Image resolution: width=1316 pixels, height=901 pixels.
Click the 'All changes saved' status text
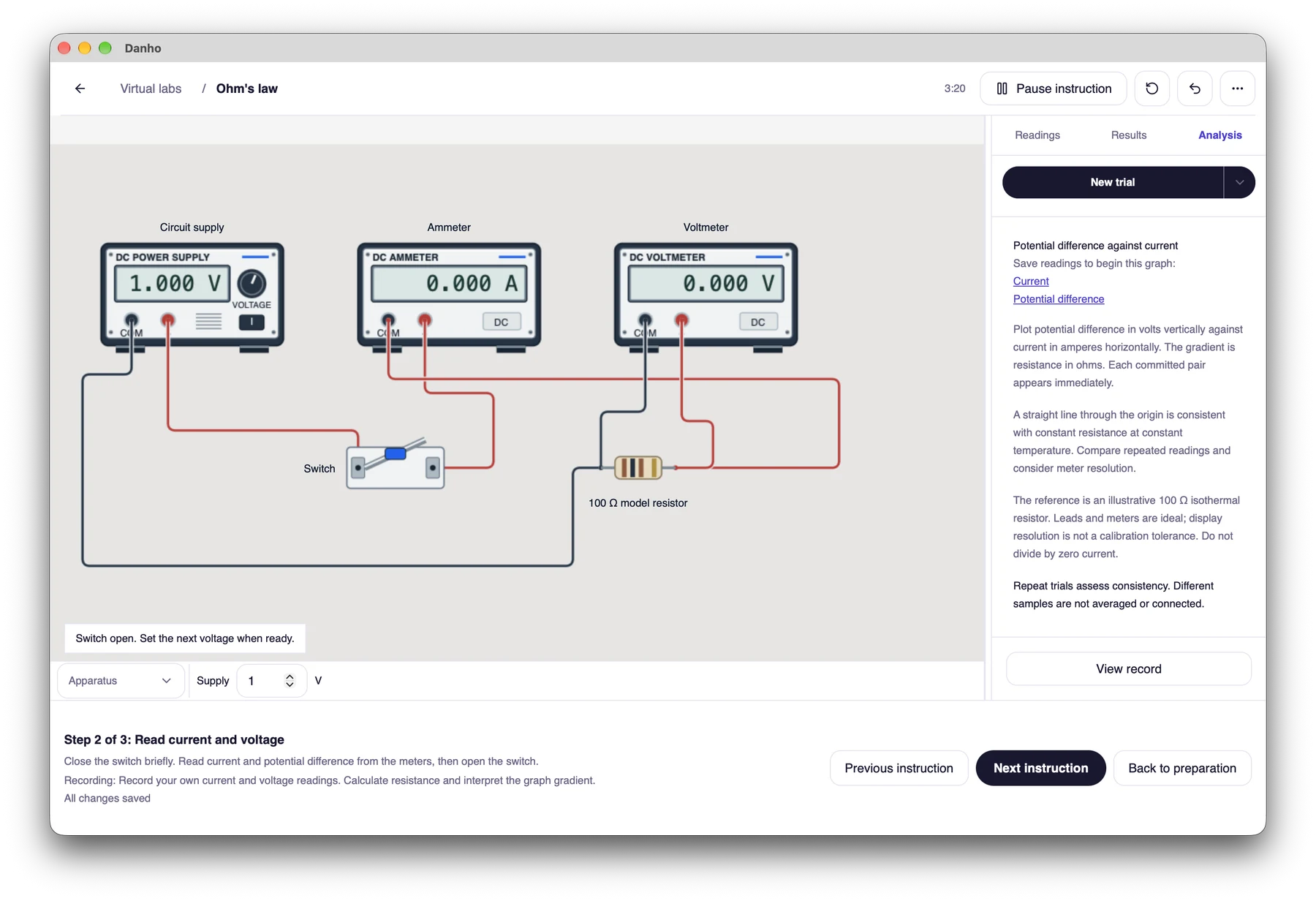coord(107,799)
